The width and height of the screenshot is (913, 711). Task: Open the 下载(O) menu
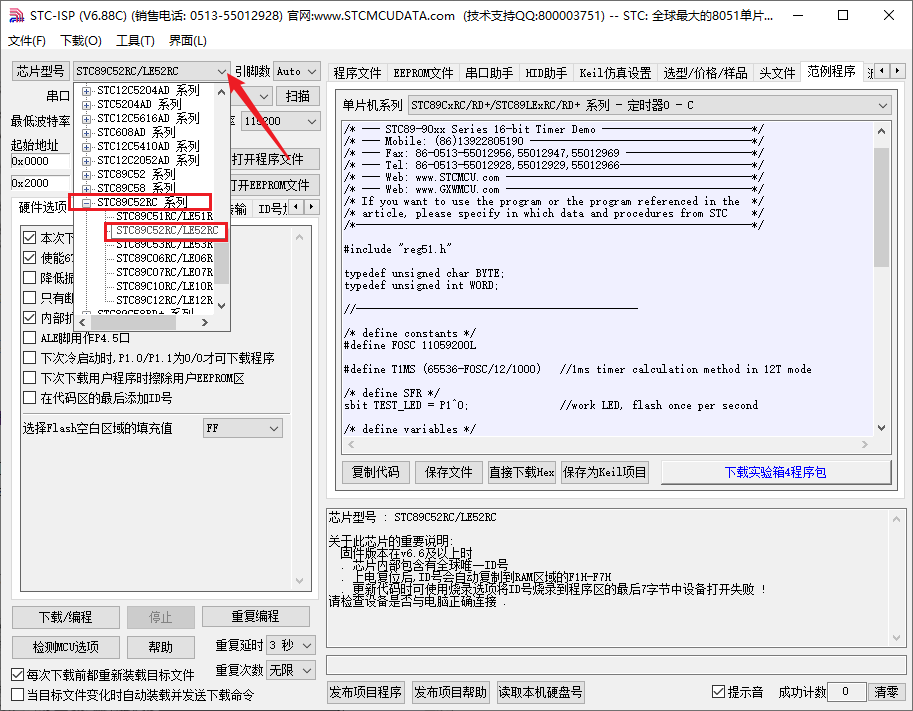click(x=80, y=40)
